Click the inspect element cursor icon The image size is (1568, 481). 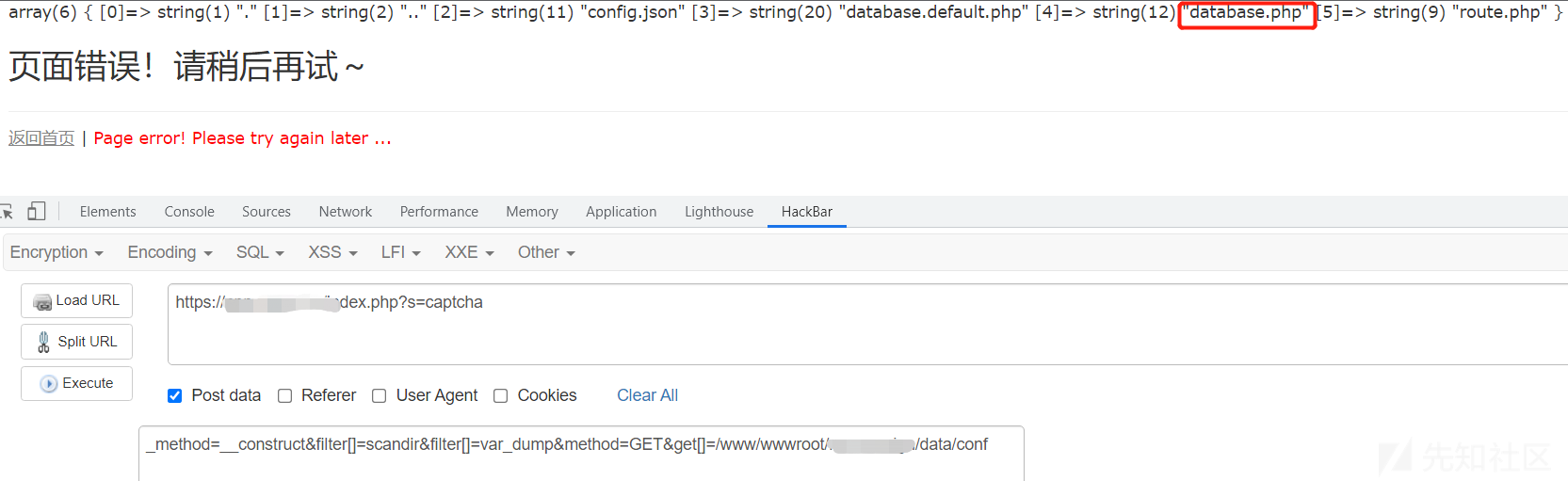coord(6,212)
